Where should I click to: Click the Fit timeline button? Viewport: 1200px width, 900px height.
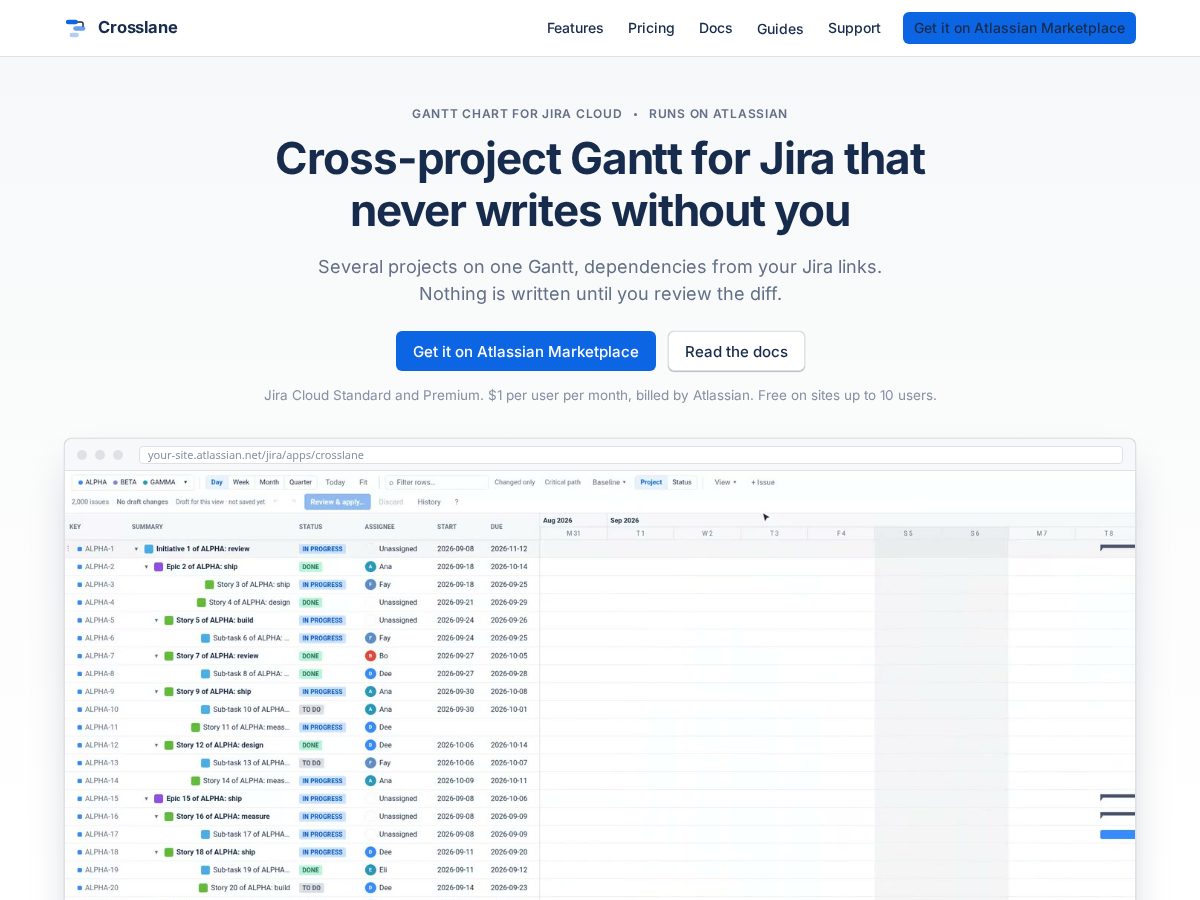point(363,482)
